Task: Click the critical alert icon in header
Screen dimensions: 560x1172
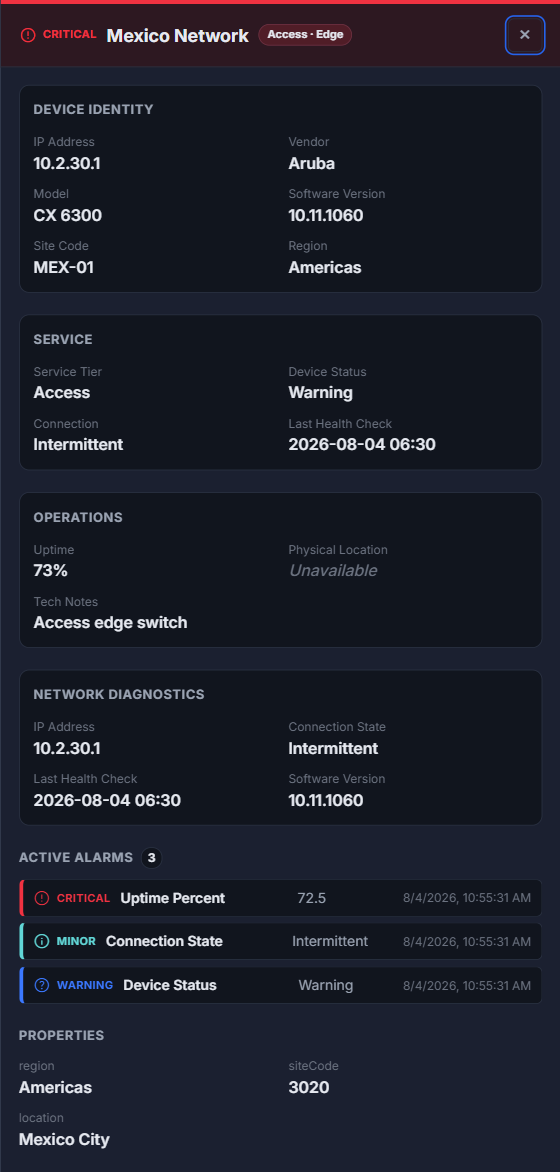Action: [x=28, y=35]
